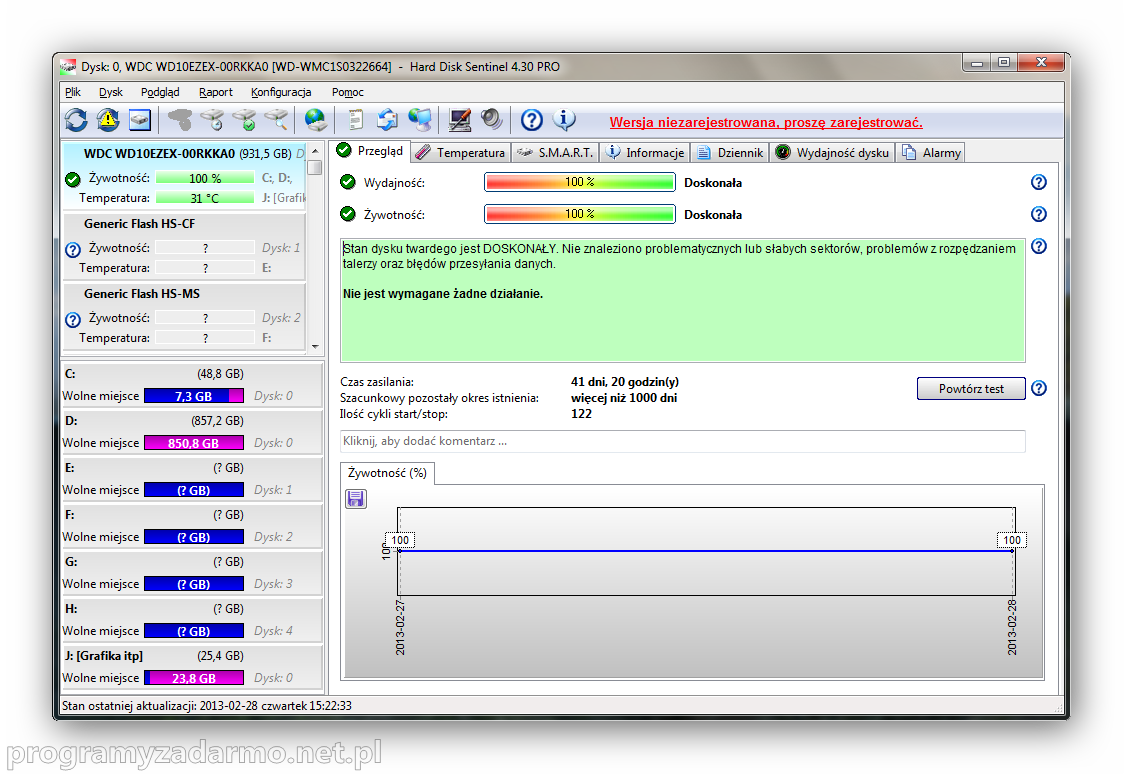This screenshot has height=774, width=1124.
Task: Click the help icon beside Wydajność Doskonała
Action: (x=1039, y=182)
